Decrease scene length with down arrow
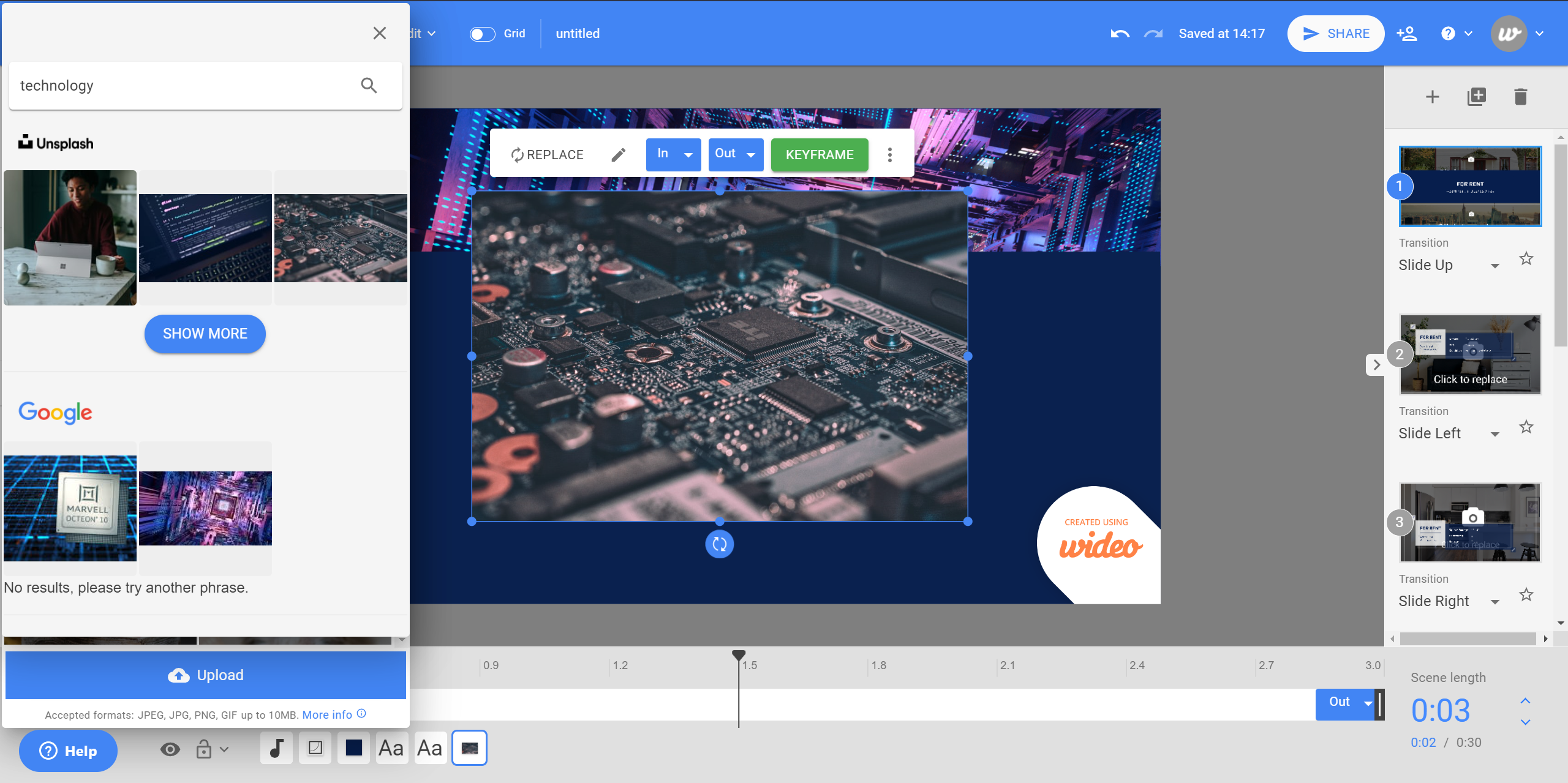 1525,722
